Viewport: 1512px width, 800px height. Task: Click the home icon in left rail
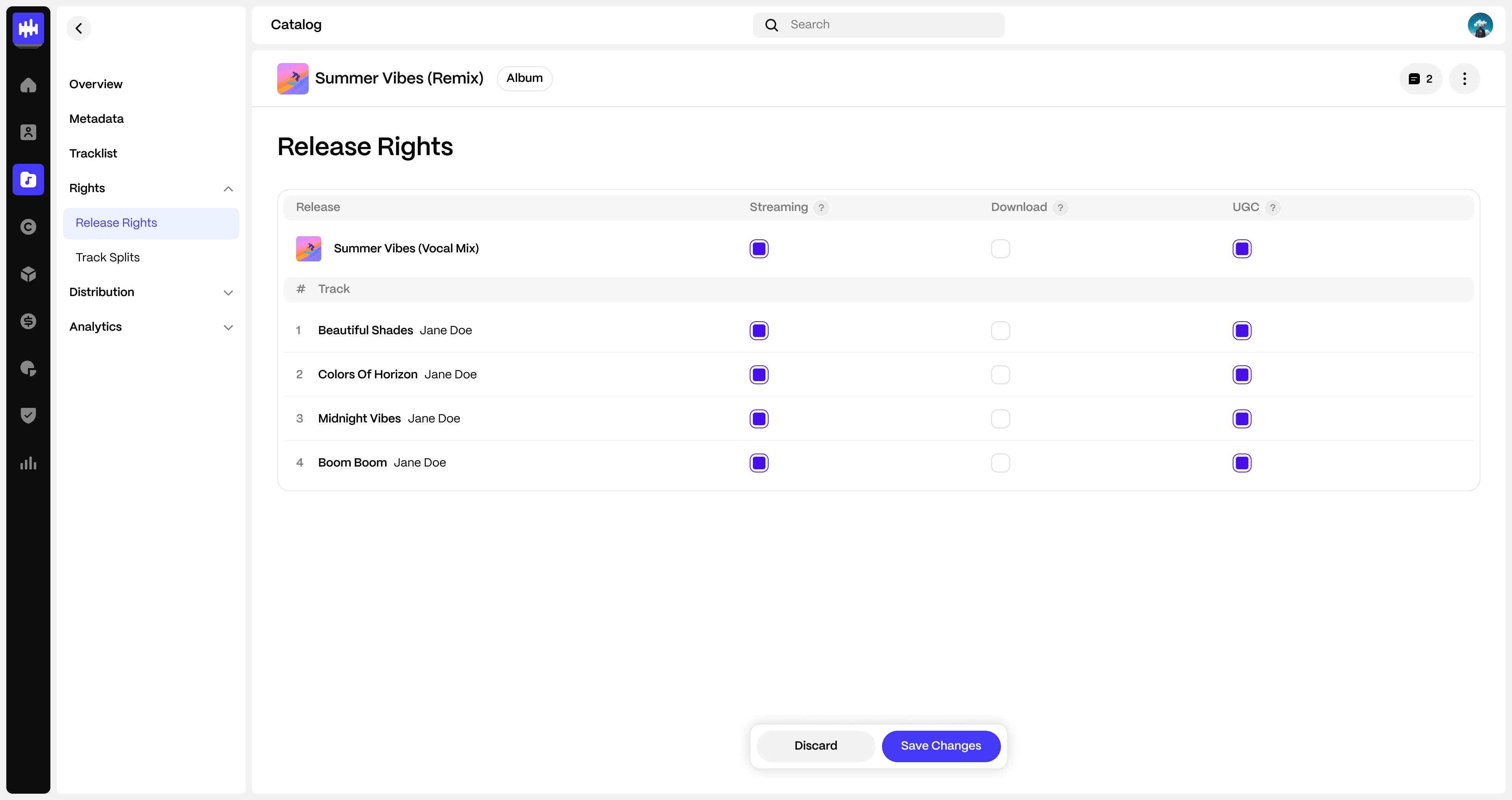[x=28, y=85]
